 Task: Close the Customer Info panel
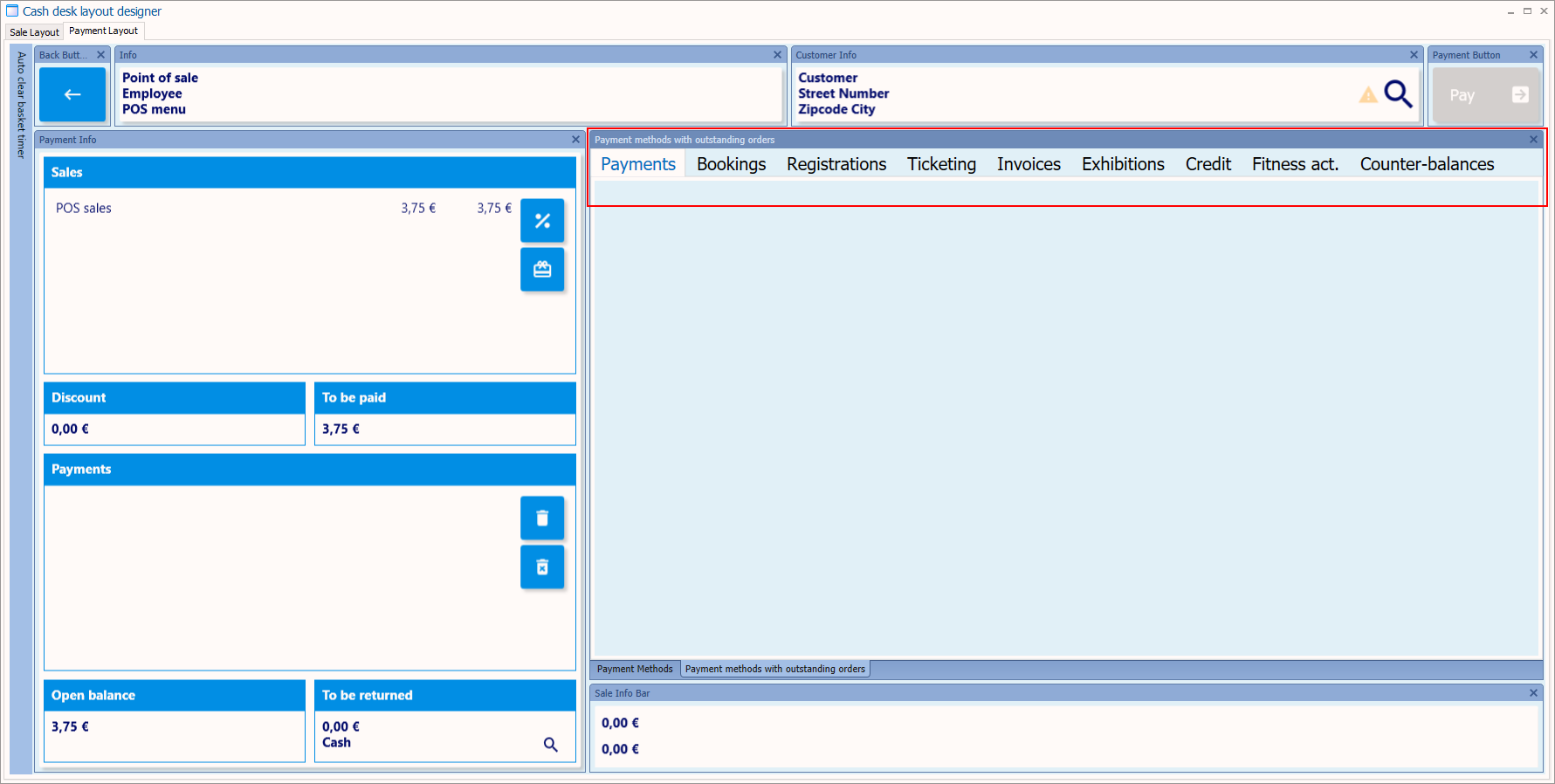tap(1414, 55)
